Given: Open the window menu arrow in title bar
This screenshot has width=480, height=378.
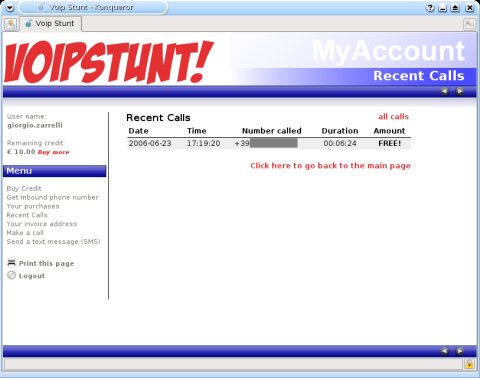Looking at the screenshot, I should click(x=10, y=7).
